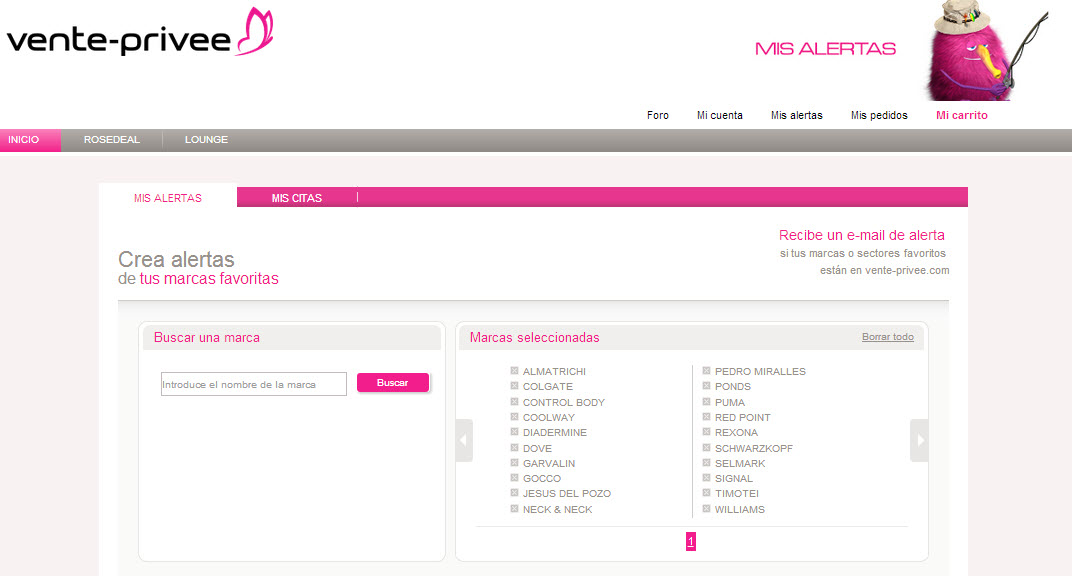
Task: Remove SIGNAL brand with its x icon
Action: point(706,478)
